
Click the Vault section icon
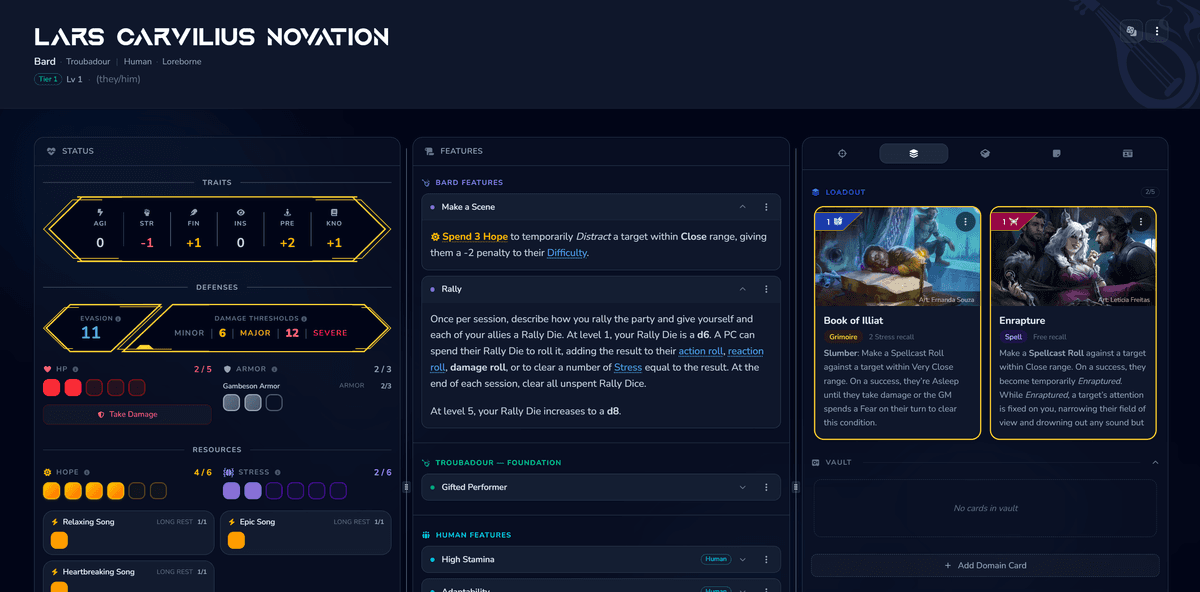click(x=816, y=463)
